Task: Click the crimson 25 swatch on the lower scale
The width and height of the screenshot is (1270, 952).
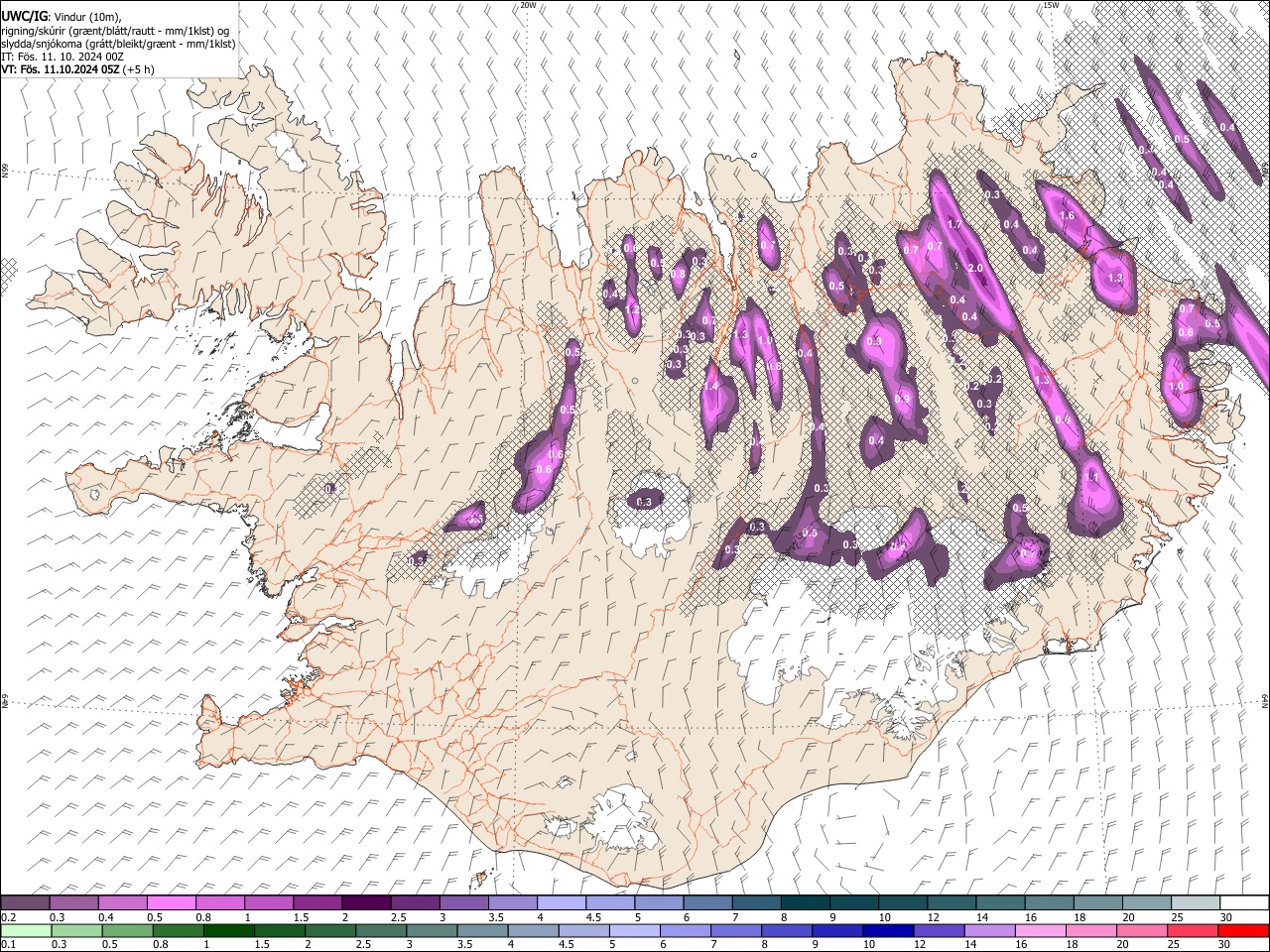Action: [x=1191, y=930]
